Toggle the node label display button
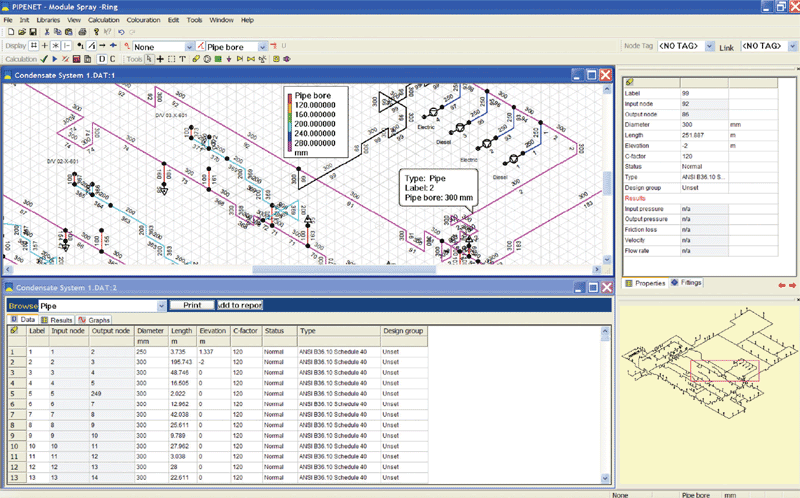Image resolution: width=800 pixels, height=498 pixels. 81,46
